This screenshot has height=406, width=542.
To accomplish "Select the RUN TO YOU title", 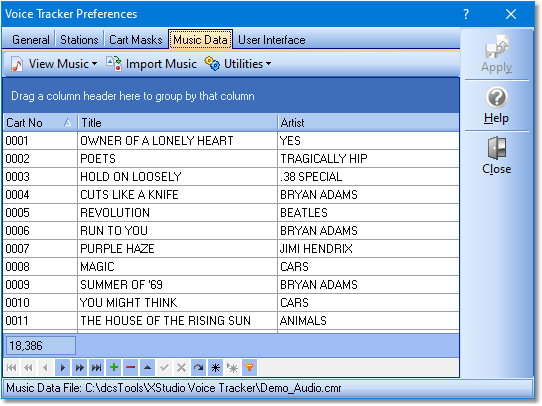I will [178, 230].
